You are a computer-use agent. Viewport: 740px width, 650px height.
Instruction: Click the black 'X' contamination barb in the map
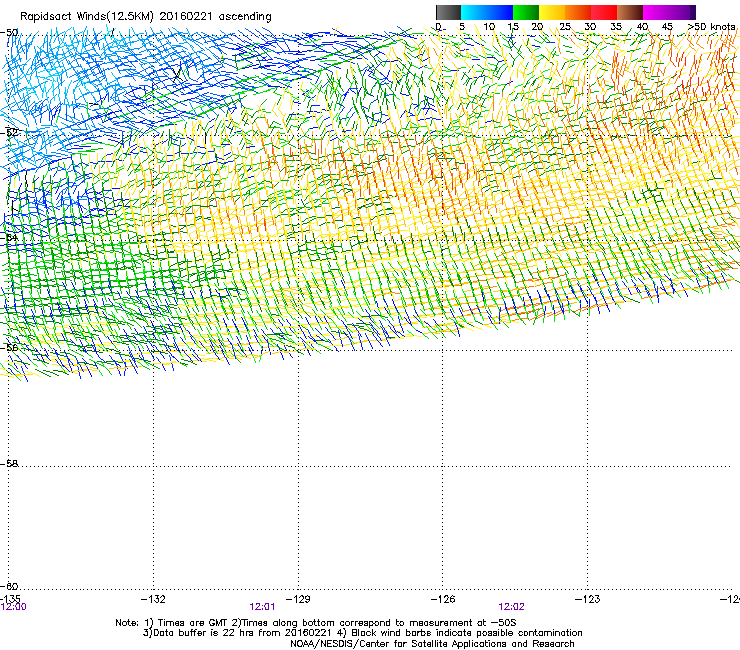coord(177,74)
